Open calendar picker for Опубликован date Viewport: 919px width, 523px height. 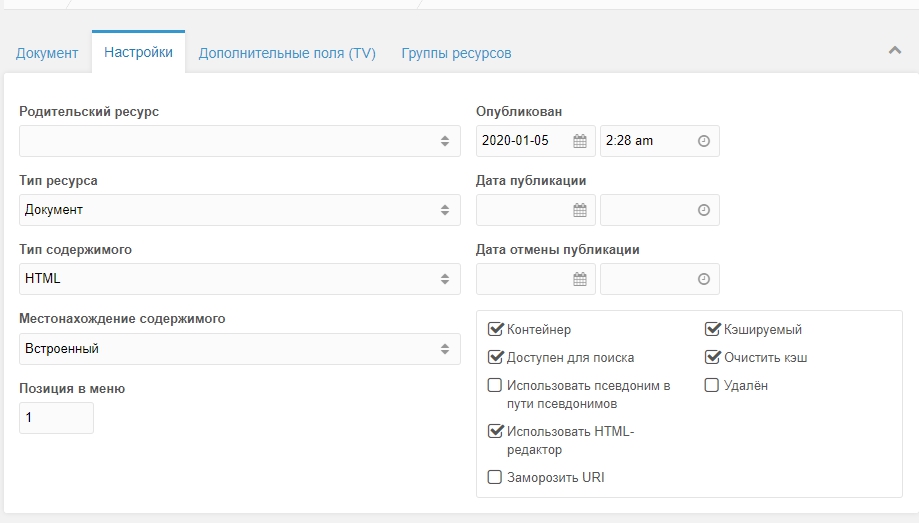tap(580, 141)
